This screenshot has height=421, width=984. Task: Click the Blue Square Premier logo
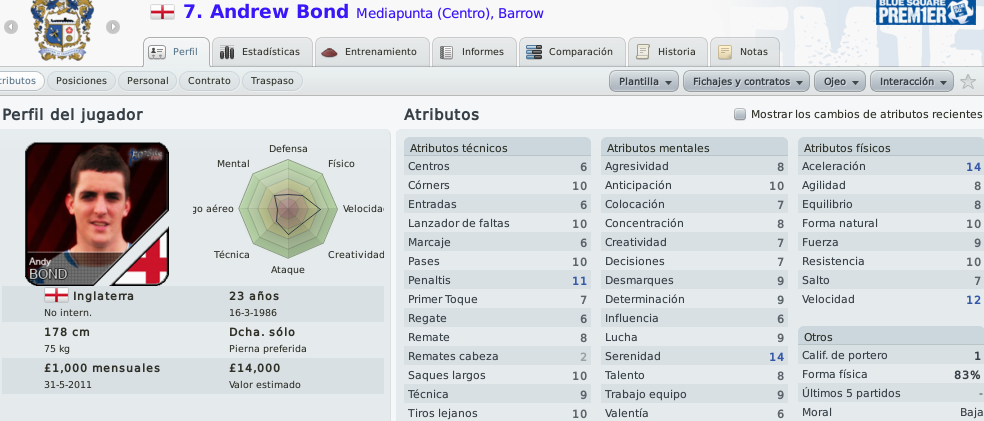[926, 13]
